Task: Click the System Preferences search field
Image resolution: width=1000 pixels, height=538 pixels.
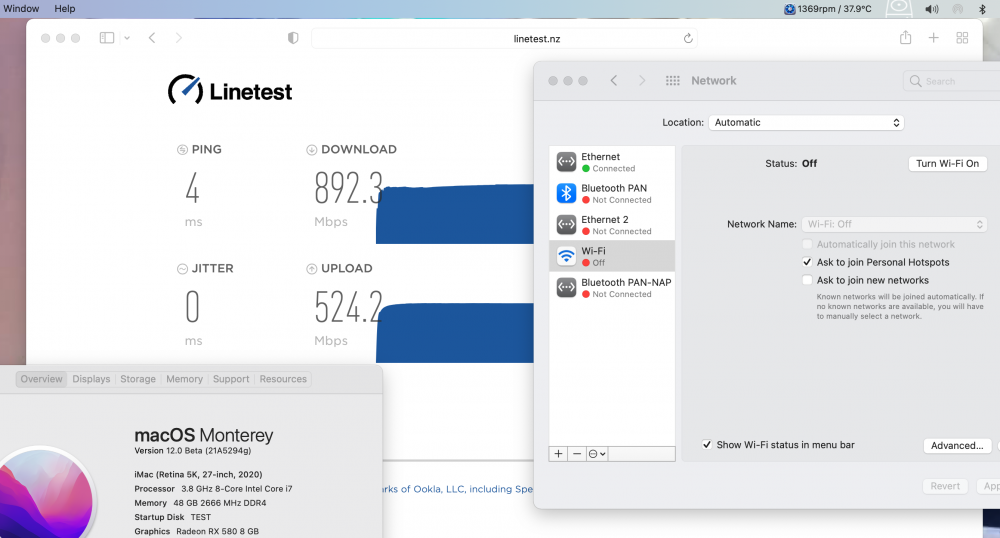Action: (x=952, y=81)
